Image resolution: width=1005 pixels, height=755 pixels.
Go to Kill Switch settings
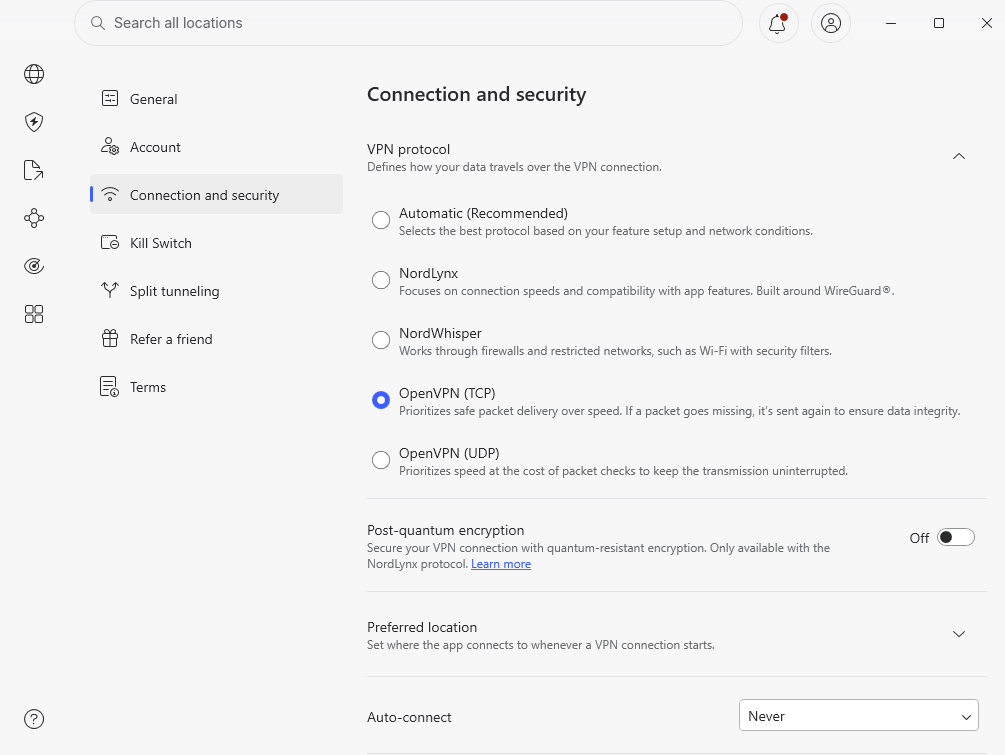(x=217, y=242)
